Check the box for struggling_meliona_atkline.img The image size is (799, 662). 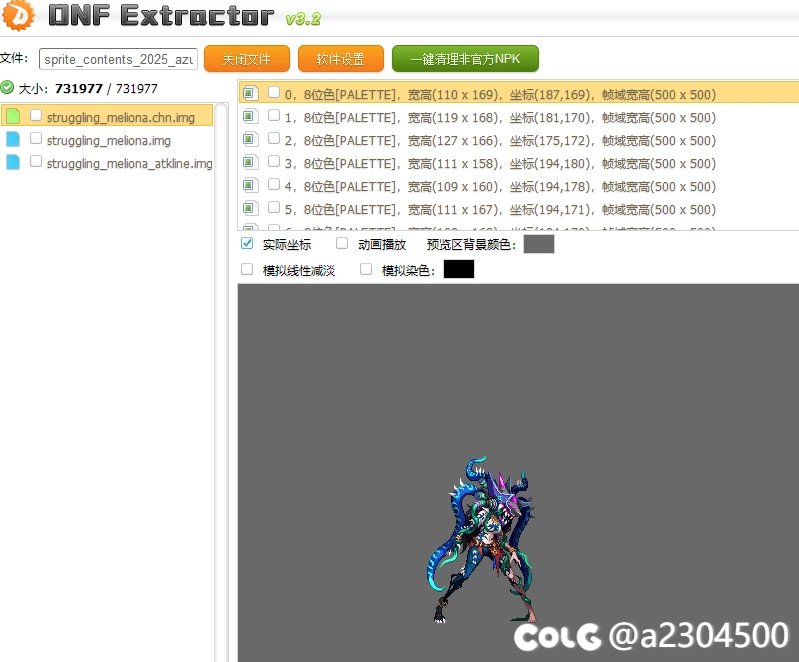(x=36, y=161)
